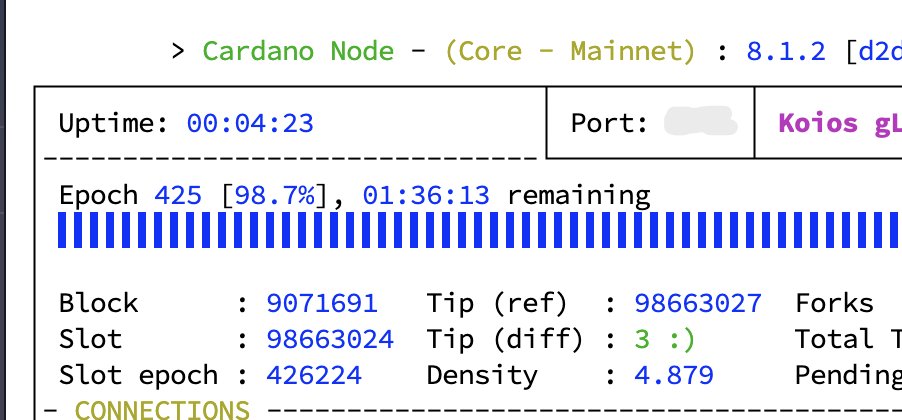
Task: Click the blurred Port value
Action: pos(701,121)
